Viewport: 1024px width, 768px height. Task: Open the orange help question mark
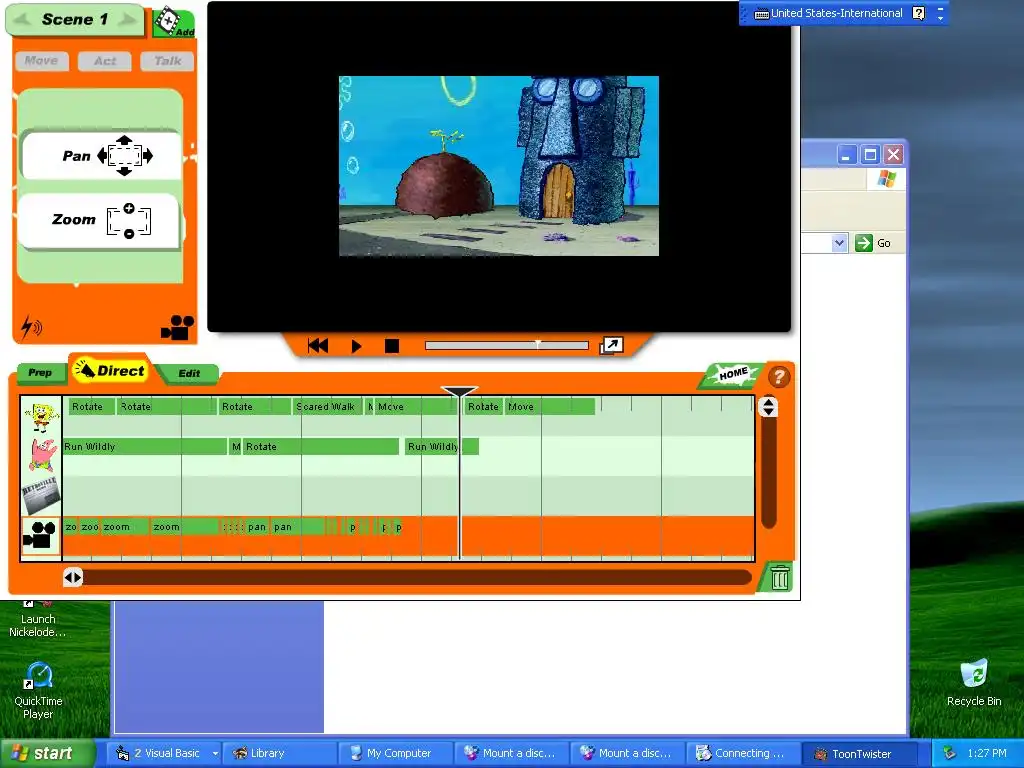pyautogui.click(x=778, y=377)
